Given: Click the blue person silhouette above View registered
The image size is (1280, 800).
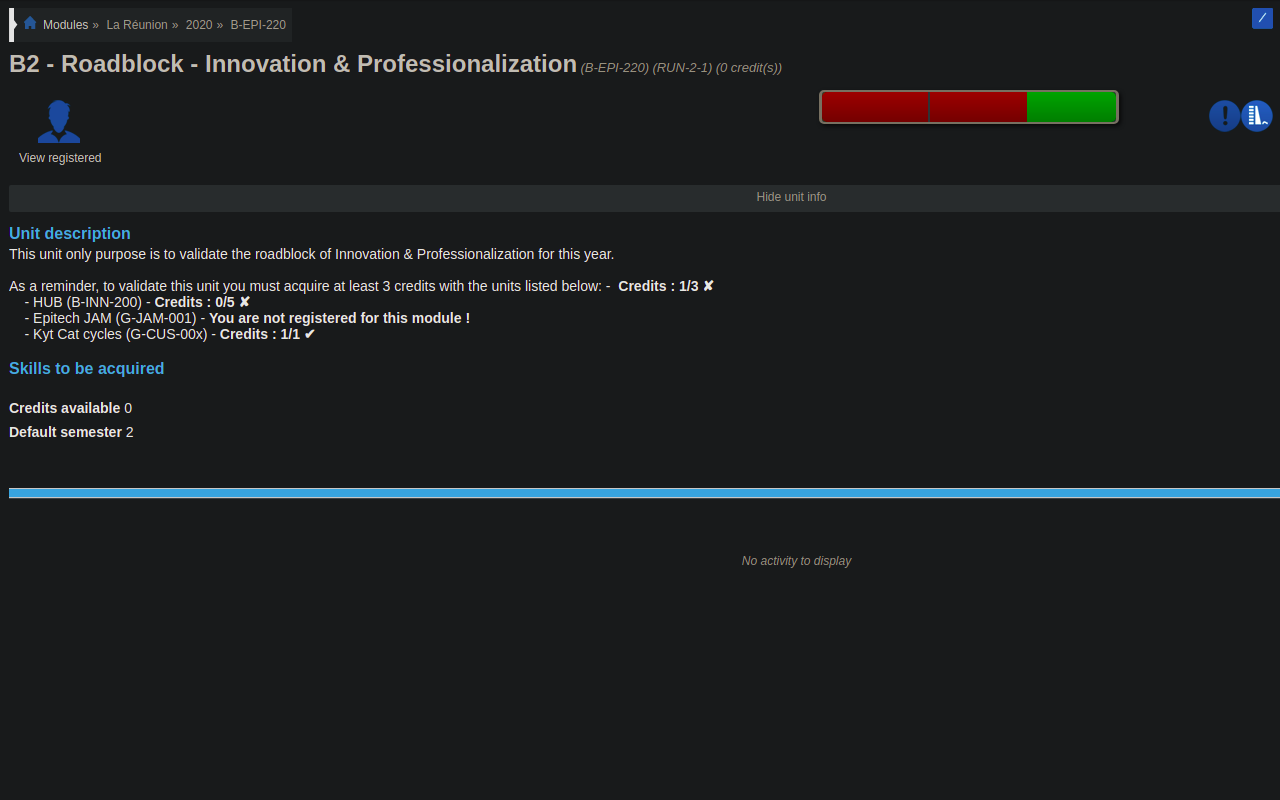Looking at the screenshot, I should tap(58, 120).
